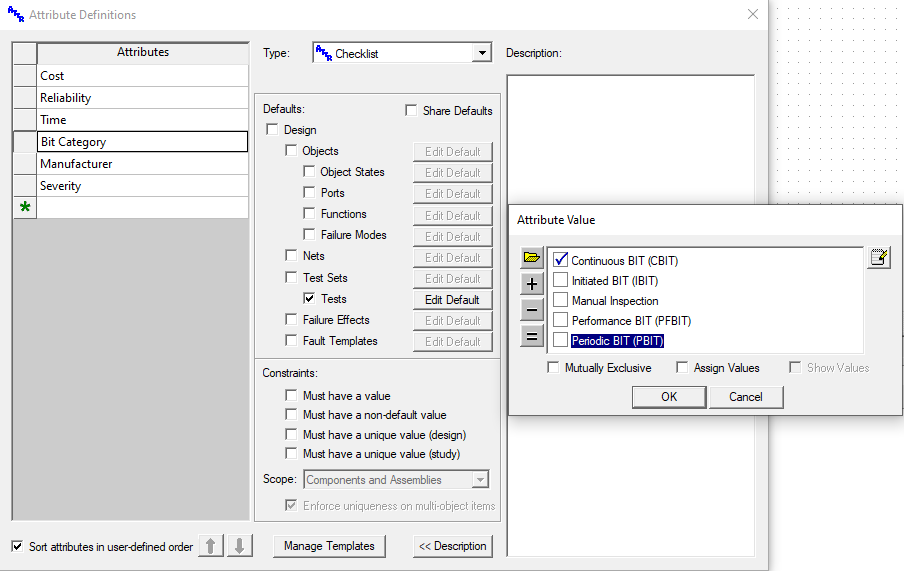Check the Nets box
This screenshot has width=904, height=571.
click(291, 255)
